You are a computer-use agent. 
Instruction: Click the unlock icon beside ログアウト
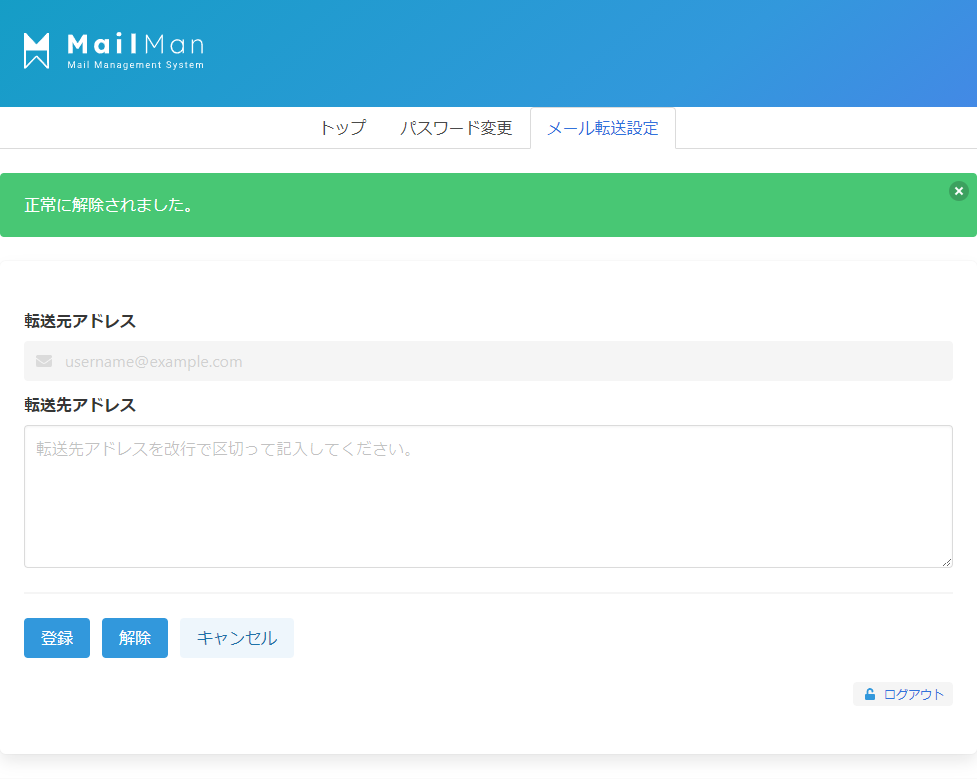870,694
